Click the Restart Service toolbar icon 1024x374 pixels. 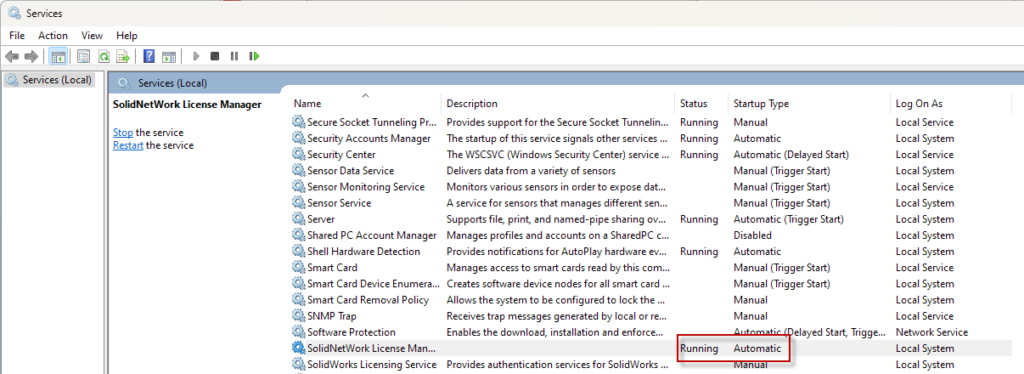click(254, 57)
